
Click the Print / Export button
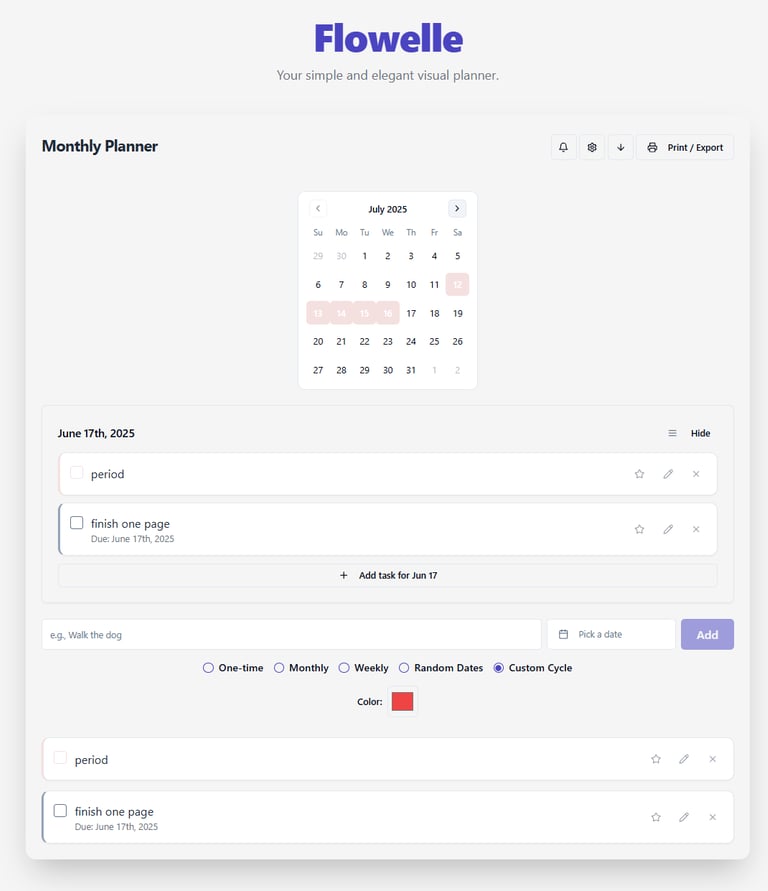pyautogui.click(x=685, y=147)
